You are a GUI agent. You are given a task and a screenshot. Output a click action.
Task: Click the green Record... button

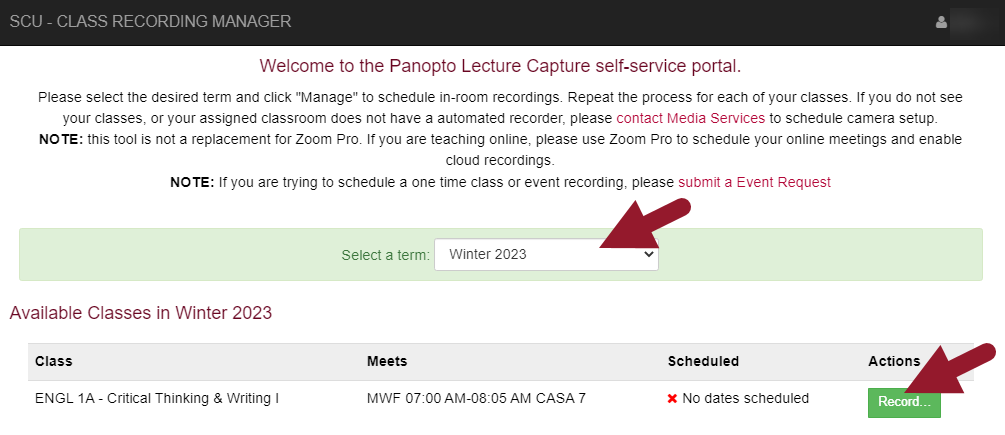tap(904, 402)
